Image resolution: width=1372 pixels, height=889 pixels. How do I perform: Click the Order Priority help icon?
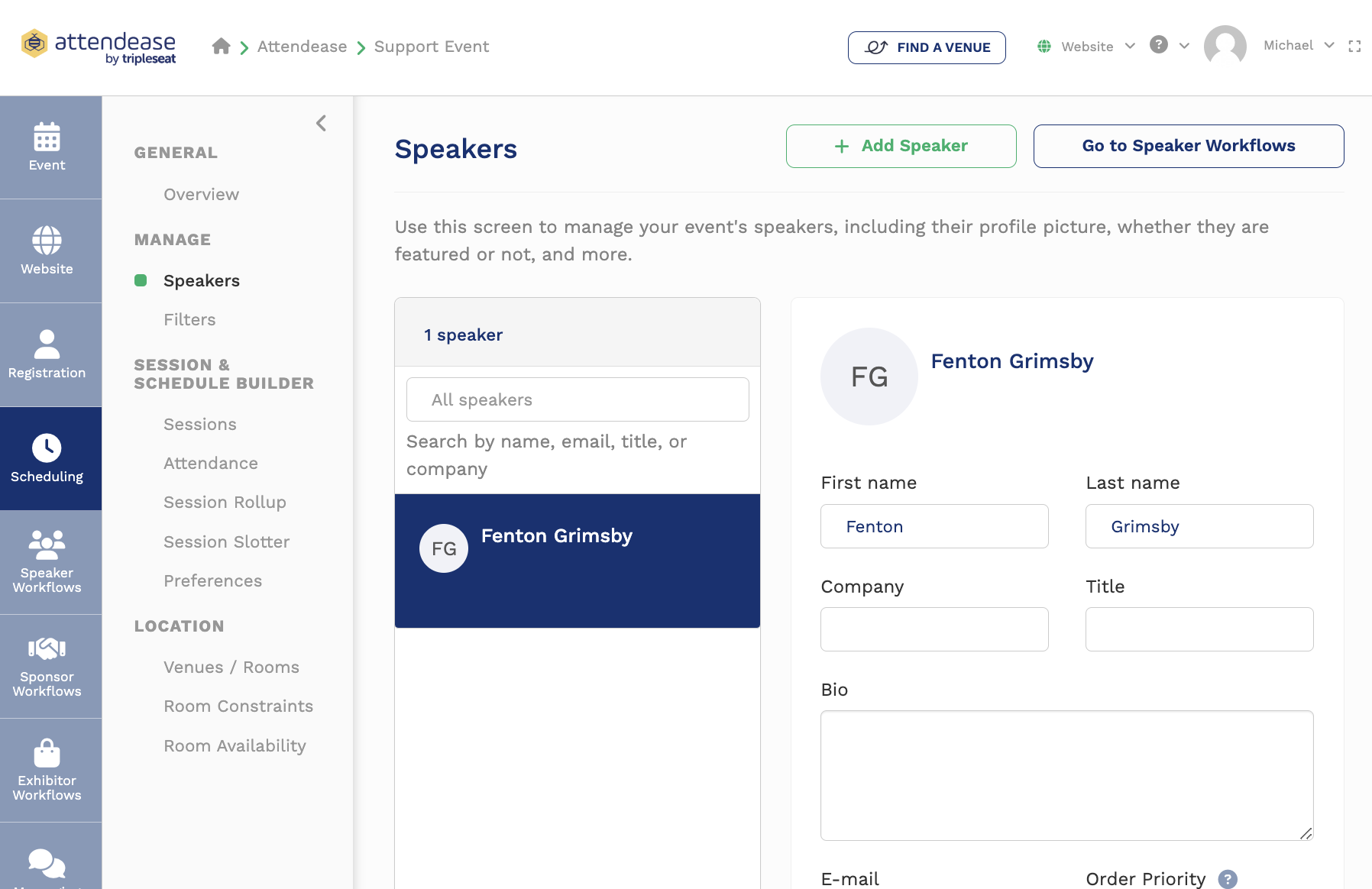[x=1228, y=879]
